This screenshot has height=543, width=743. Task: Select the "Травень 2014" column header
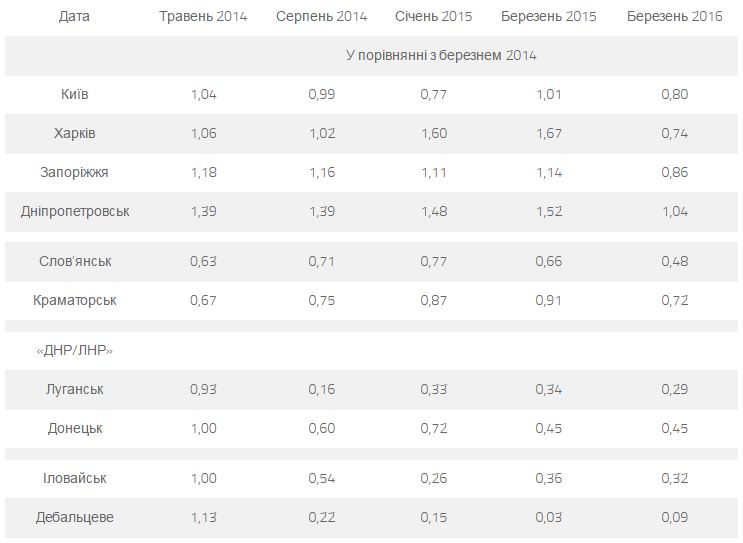(203, 16)
